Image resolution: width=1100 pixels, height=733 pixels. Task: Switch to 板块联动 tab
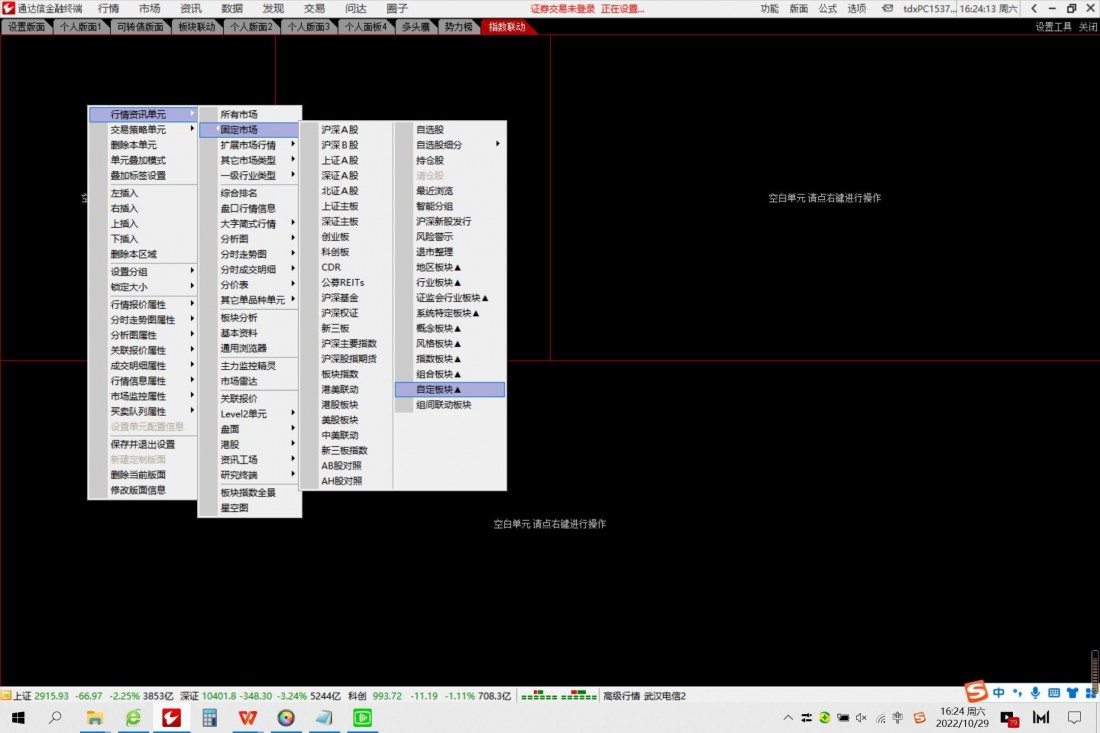click(196, 27)
